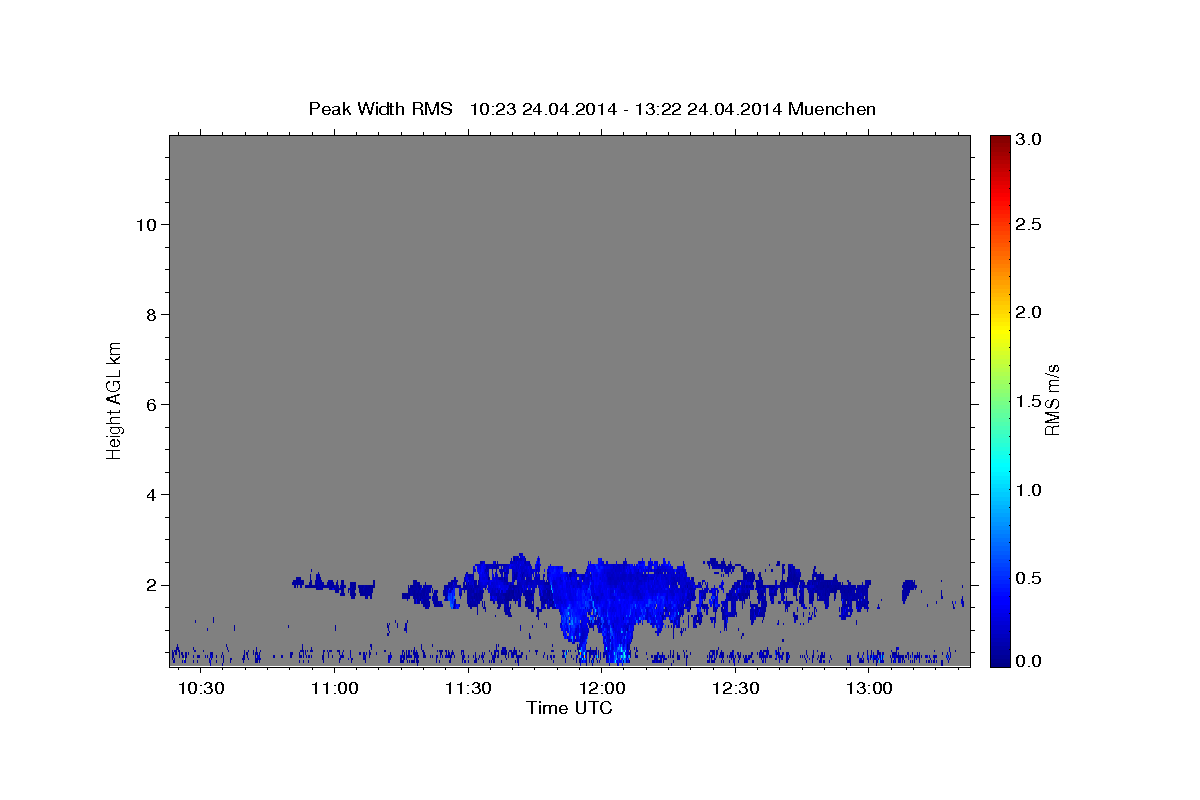Click the 12:30 time tick label

point(736,689)
